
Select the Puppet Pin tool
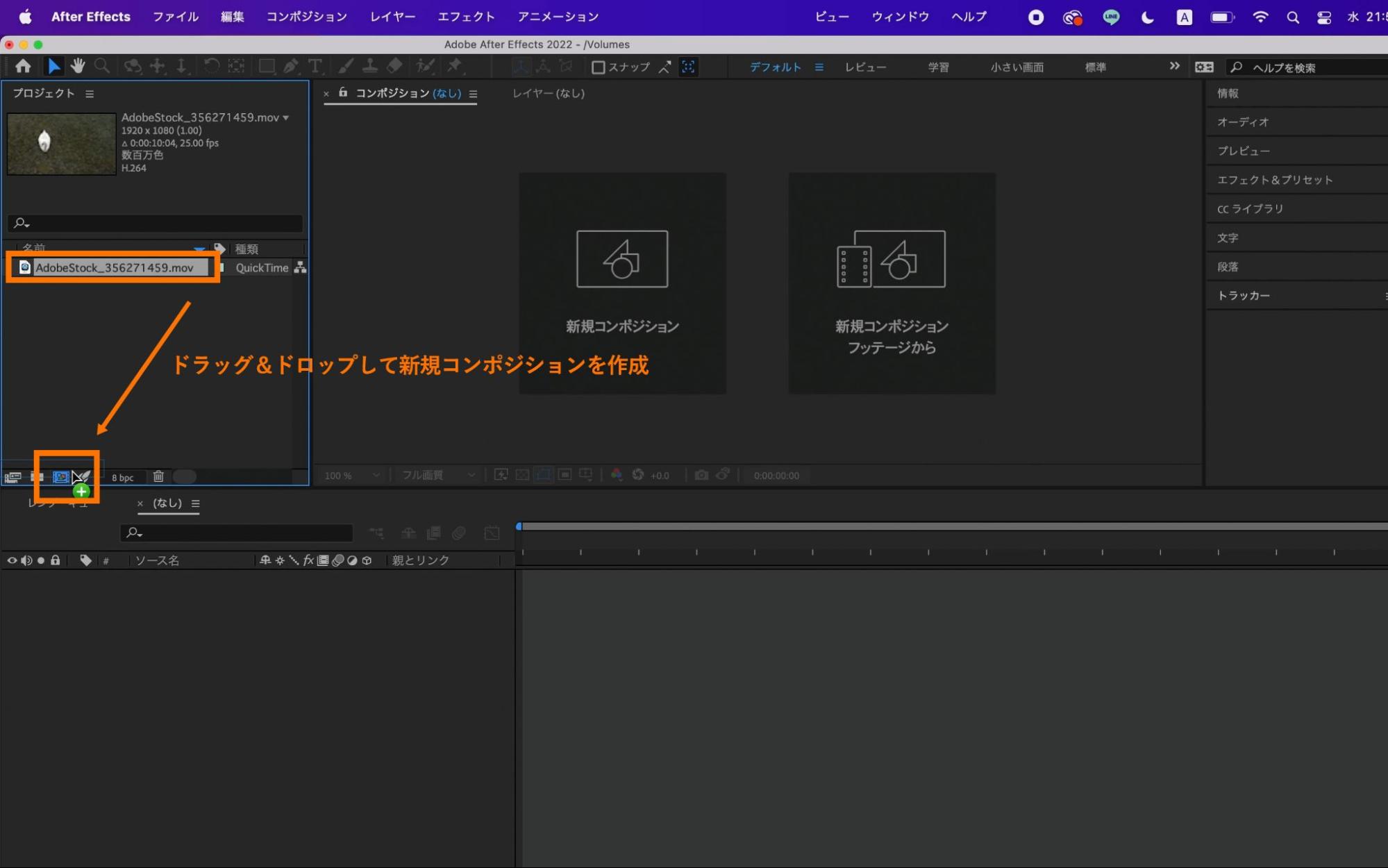[x=455, y=66]
